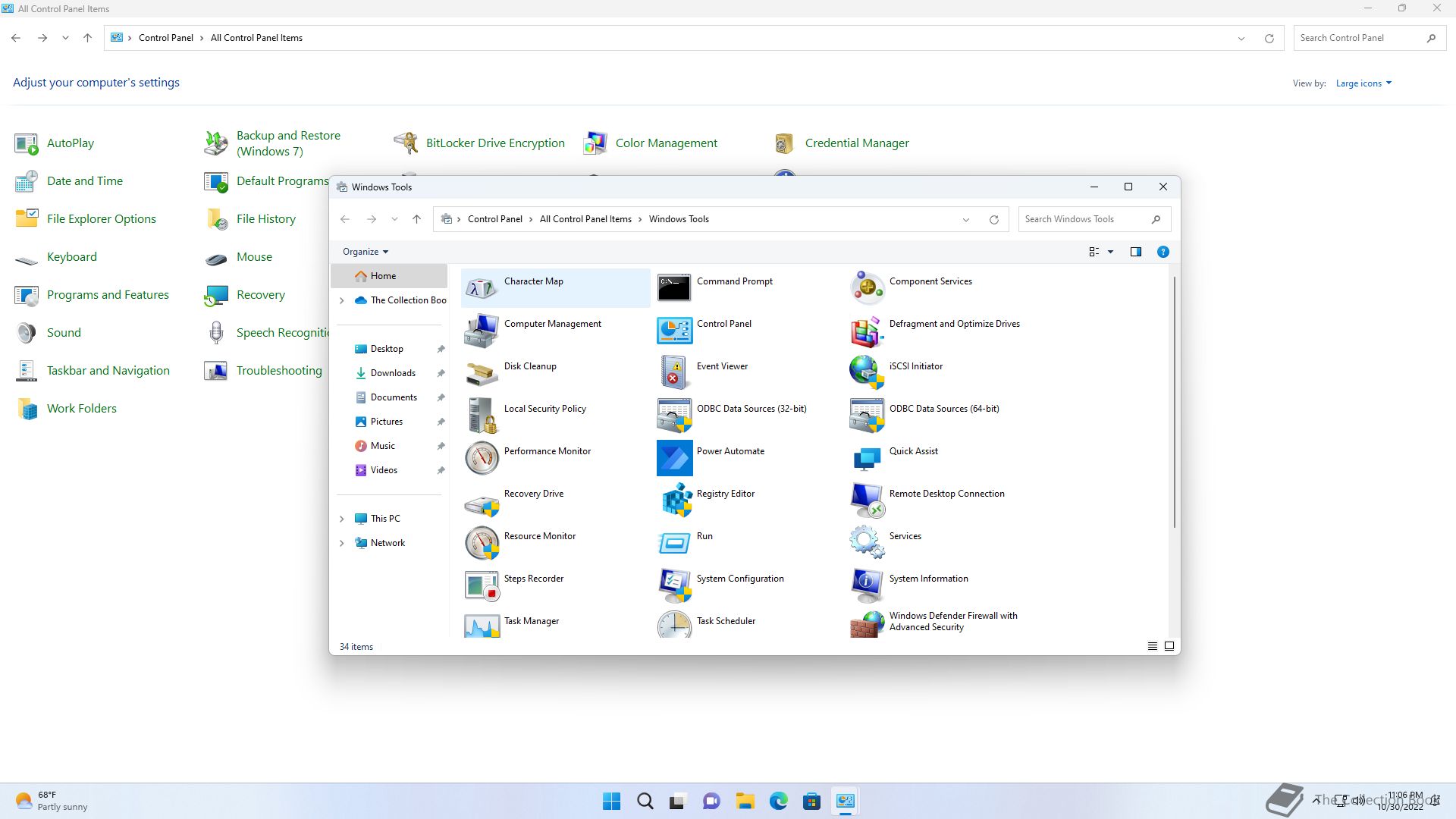
Task: Open the Steps Recorder icon
Action: click(x=482, y=585)
